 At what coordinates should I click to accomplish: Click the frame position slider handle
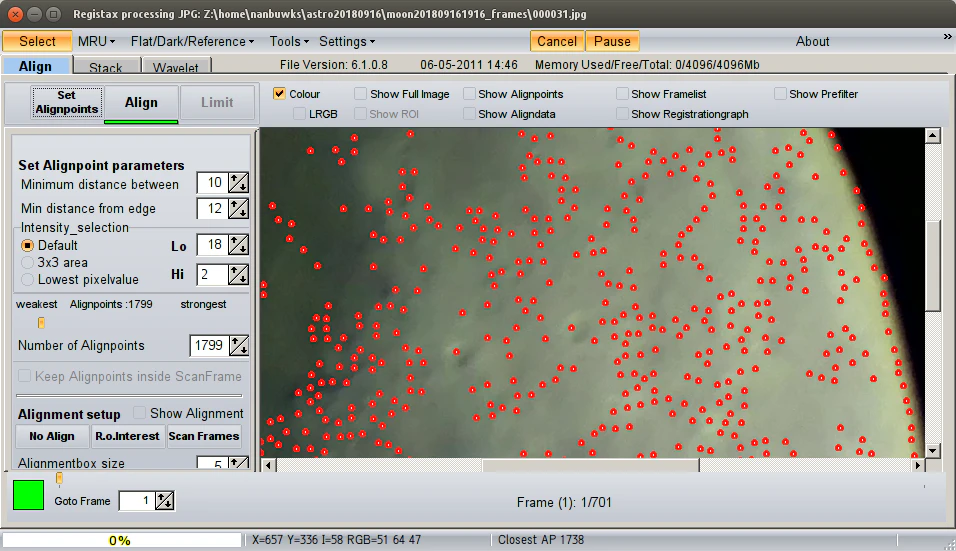59,478
